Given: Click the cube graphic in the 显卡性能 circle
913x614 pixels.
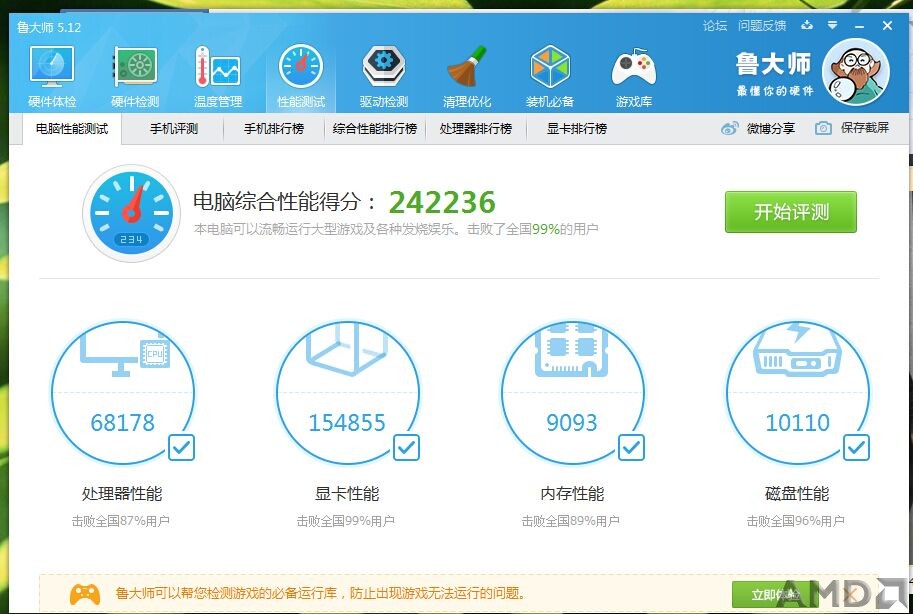Looking at the screenshot, I should tap(347, 351).
